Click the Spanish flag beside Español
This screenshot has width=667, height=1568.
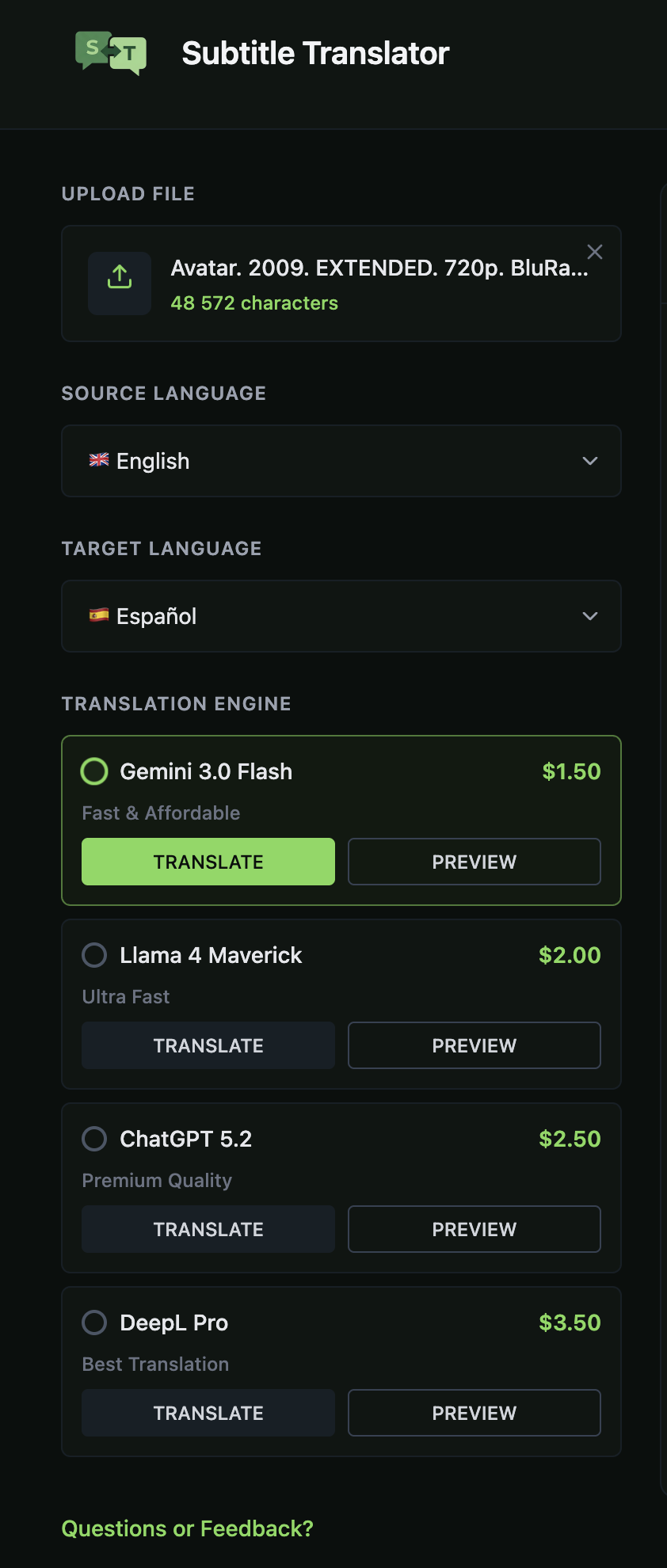(99, 615)
